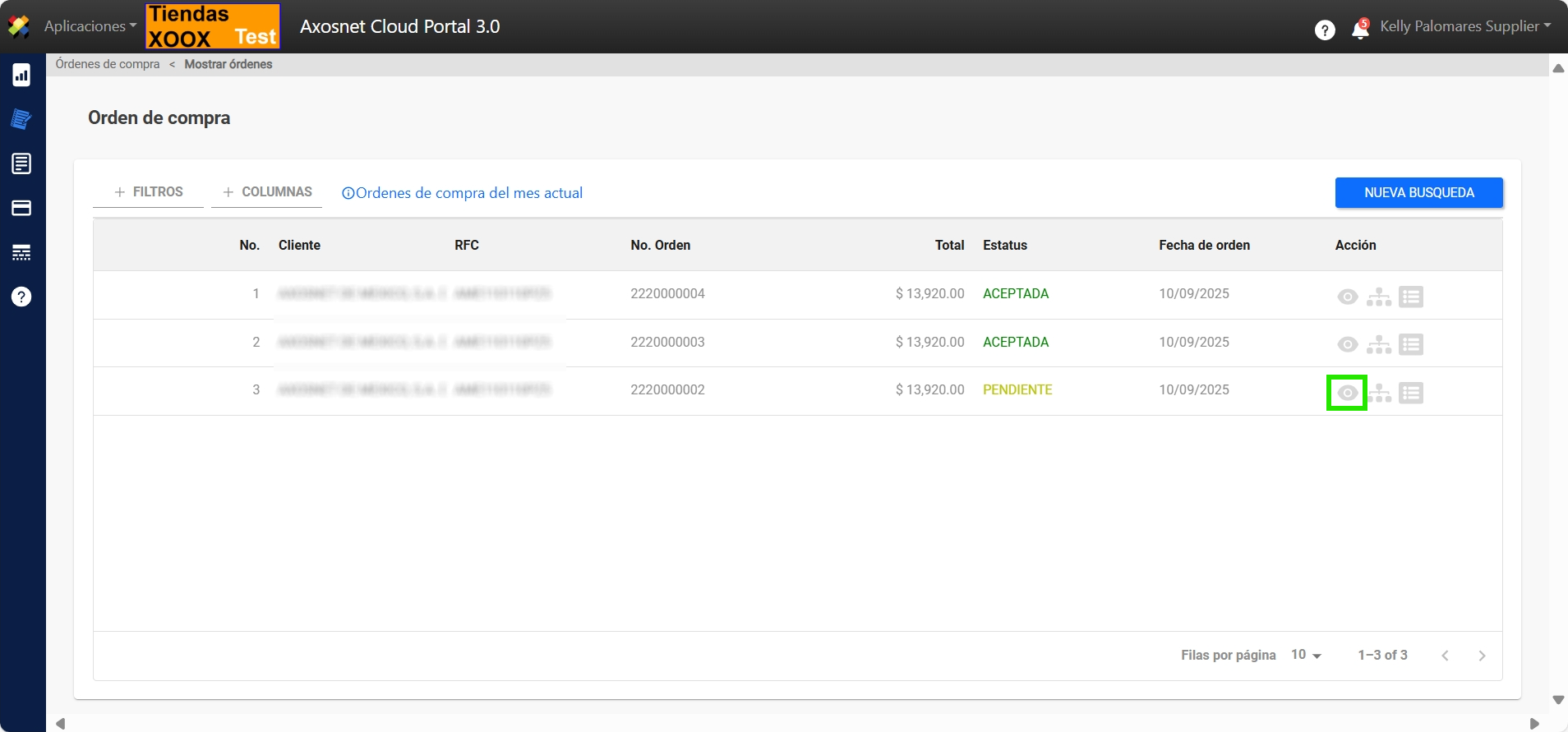Click the blue purchase orders sidebar icon
This screenshot has height=732, width=1568.
click(x=21, y=119)
